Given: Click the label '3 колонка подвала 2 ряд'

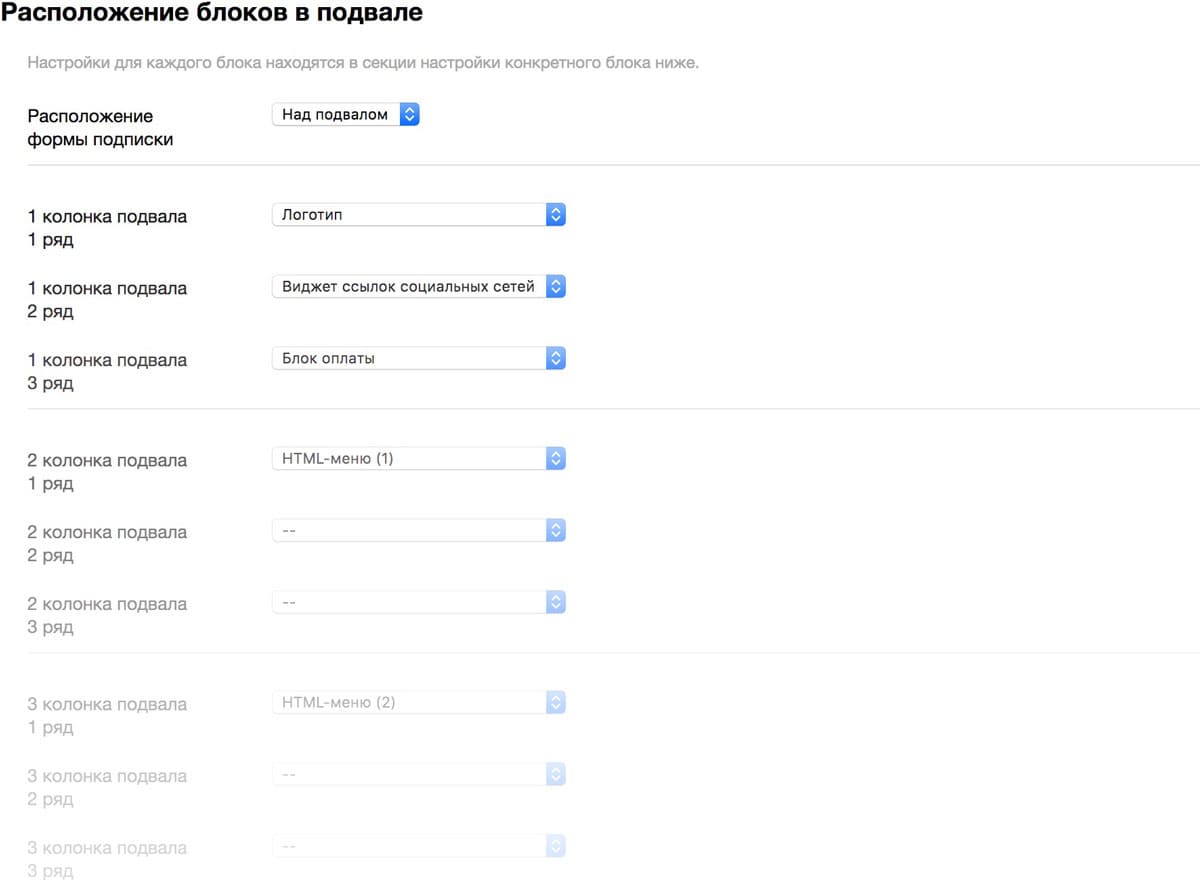Looking at the screenshot, I should coord(107,788).
